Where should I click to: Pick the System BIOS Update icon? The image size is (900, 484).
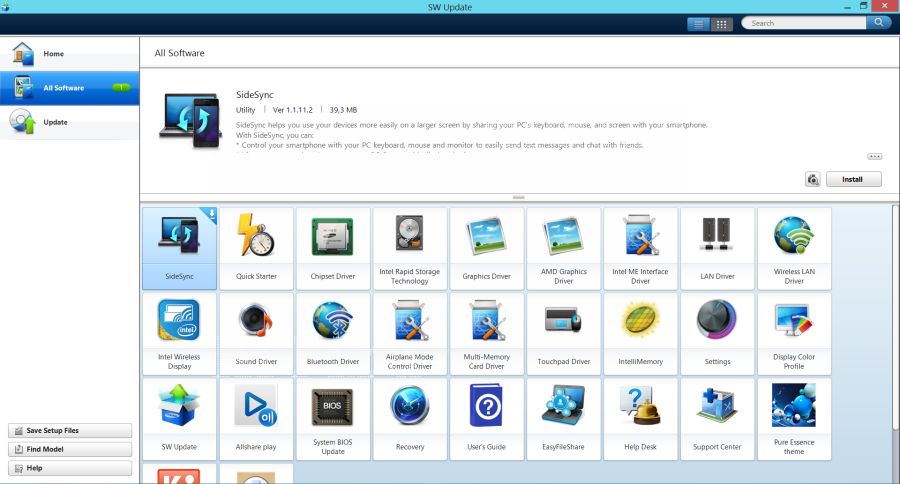(333, 418)
